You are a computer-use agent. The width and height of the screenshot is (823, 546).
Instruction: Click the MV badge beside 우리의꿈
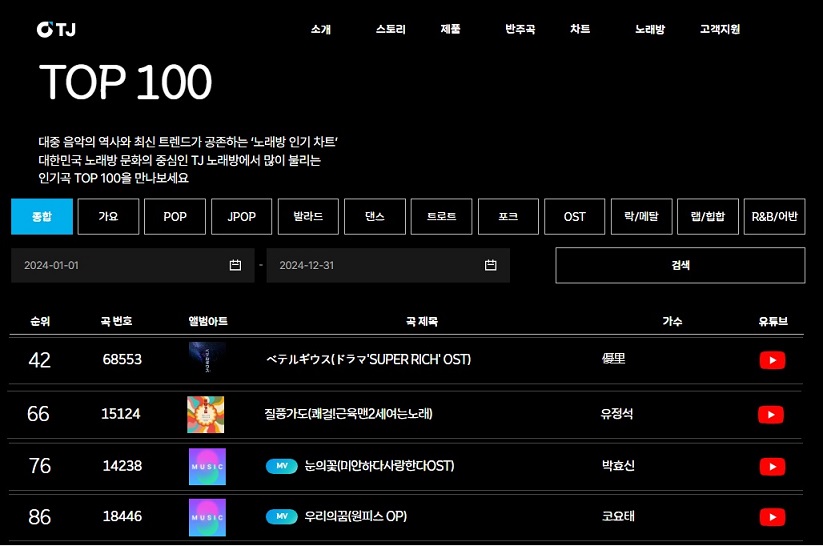[281, 517]
